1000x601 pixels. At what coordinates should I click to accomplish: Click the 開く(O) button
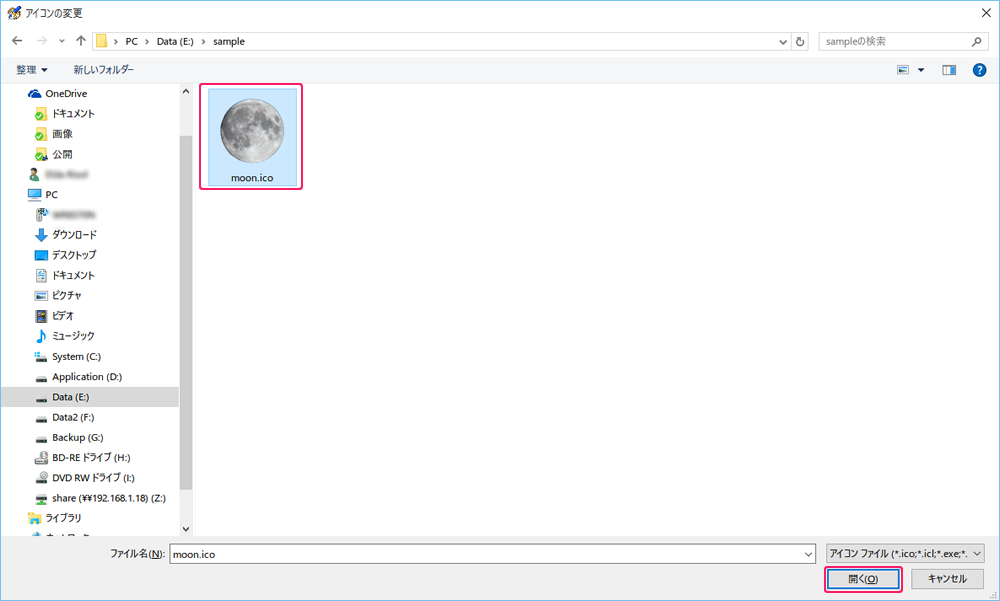pos(863,579)
